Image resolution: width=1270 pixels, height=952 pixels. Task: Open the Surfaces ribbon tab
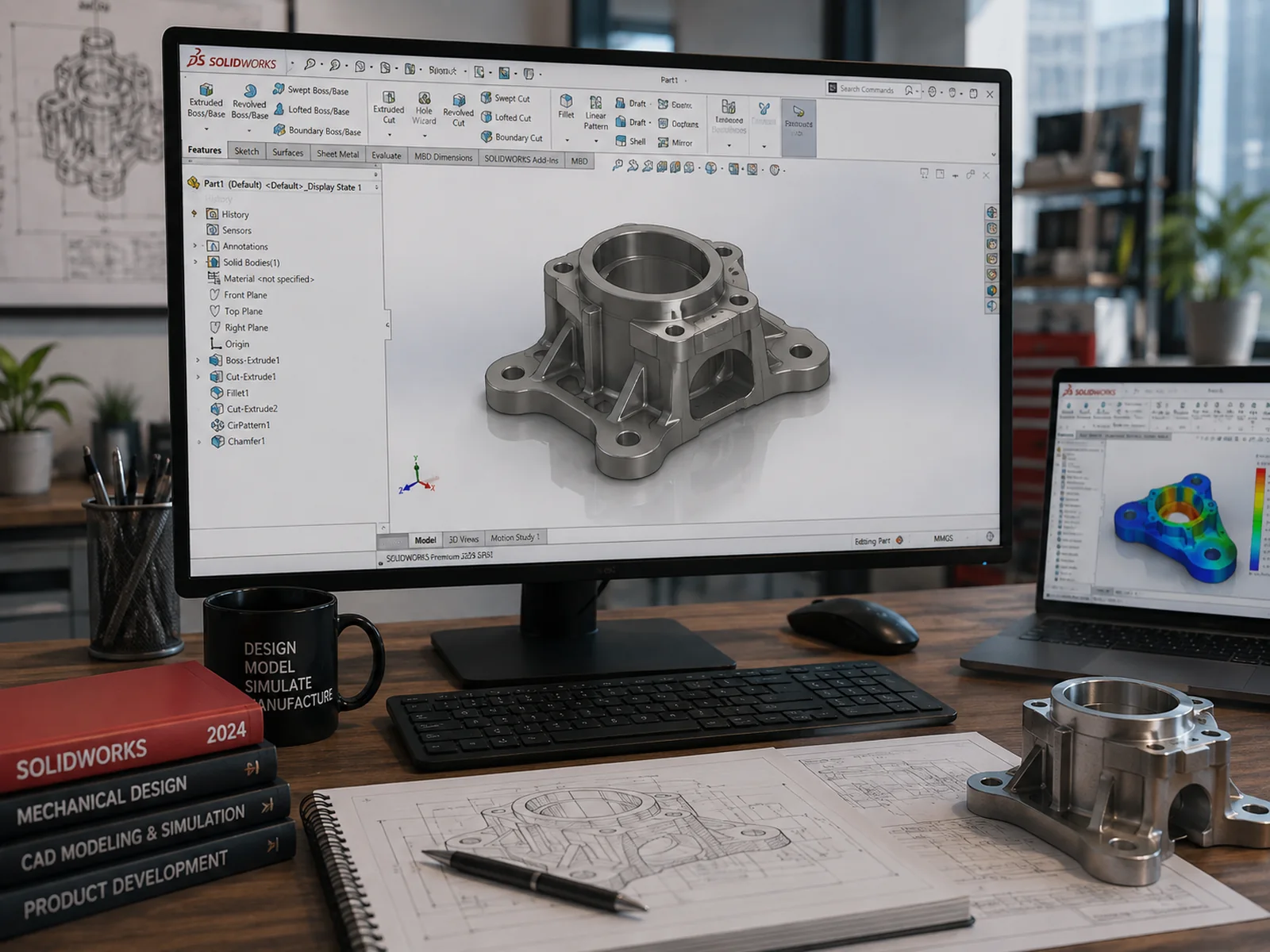click(287, 152)
